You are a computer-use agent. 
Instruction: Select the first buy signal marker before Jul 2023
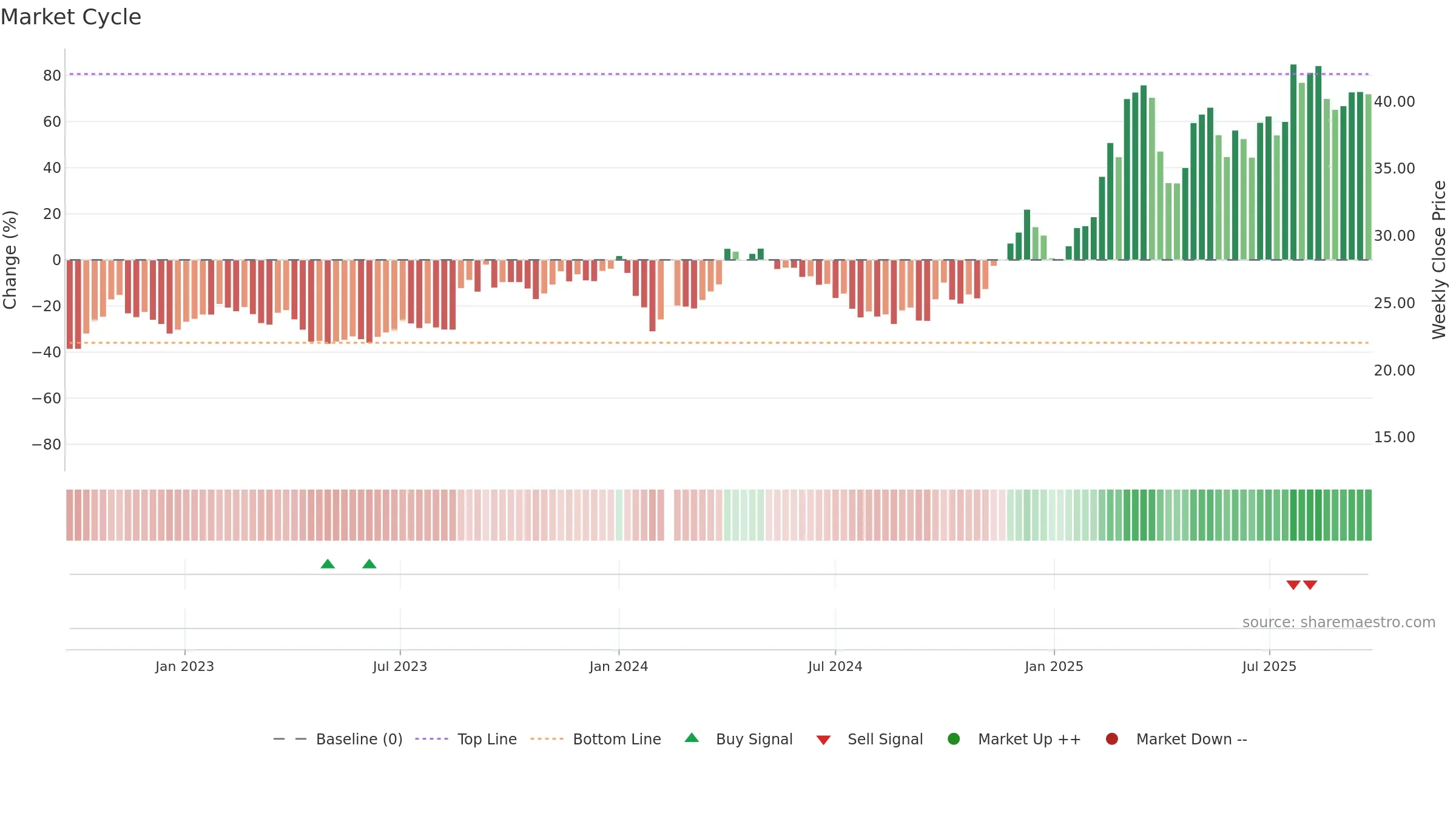328,564
